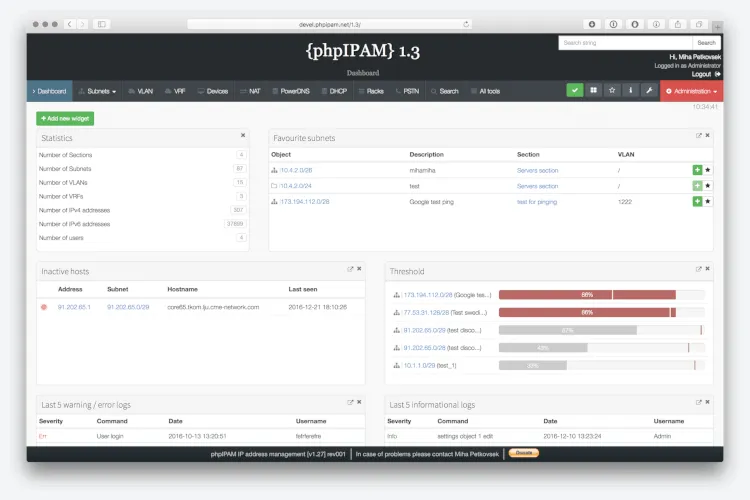Focus the Search string input field
This screenshot has height=500, width=750.
pos(625,43)
